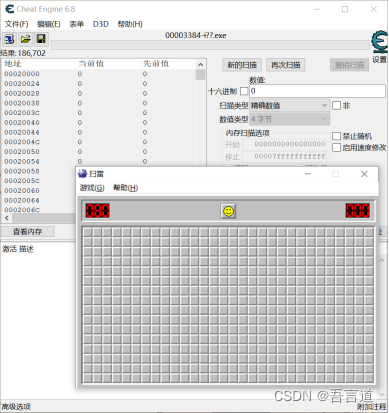Image resolution: width=389 pixels, height=413 pixels.
Task: Click the scan progress bar
Action: point(211,45)
